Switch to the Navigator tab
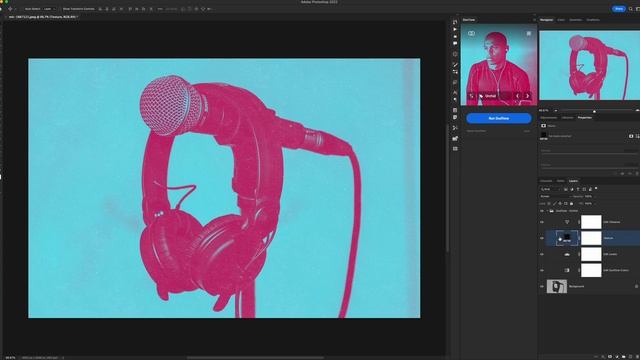640x360 pixels. [547, 20]
